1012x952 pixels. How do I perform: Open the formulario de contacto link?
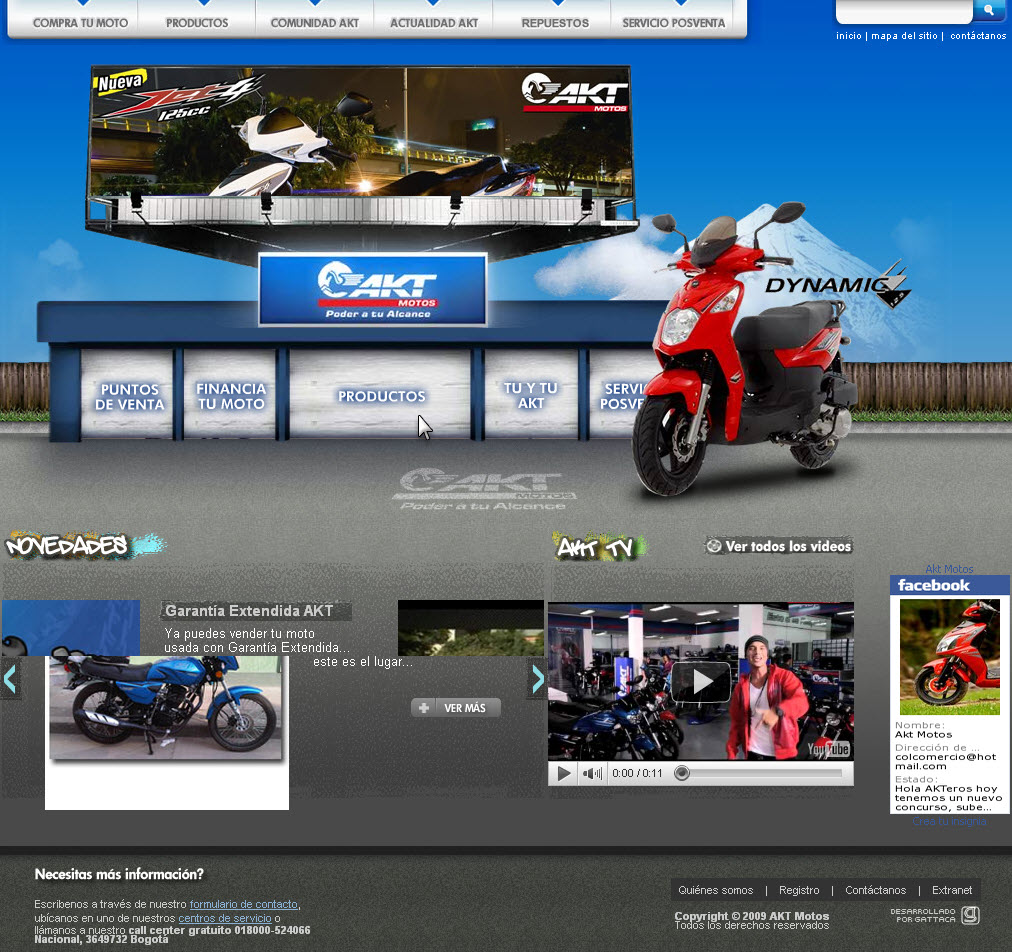(x=243, y=904)
